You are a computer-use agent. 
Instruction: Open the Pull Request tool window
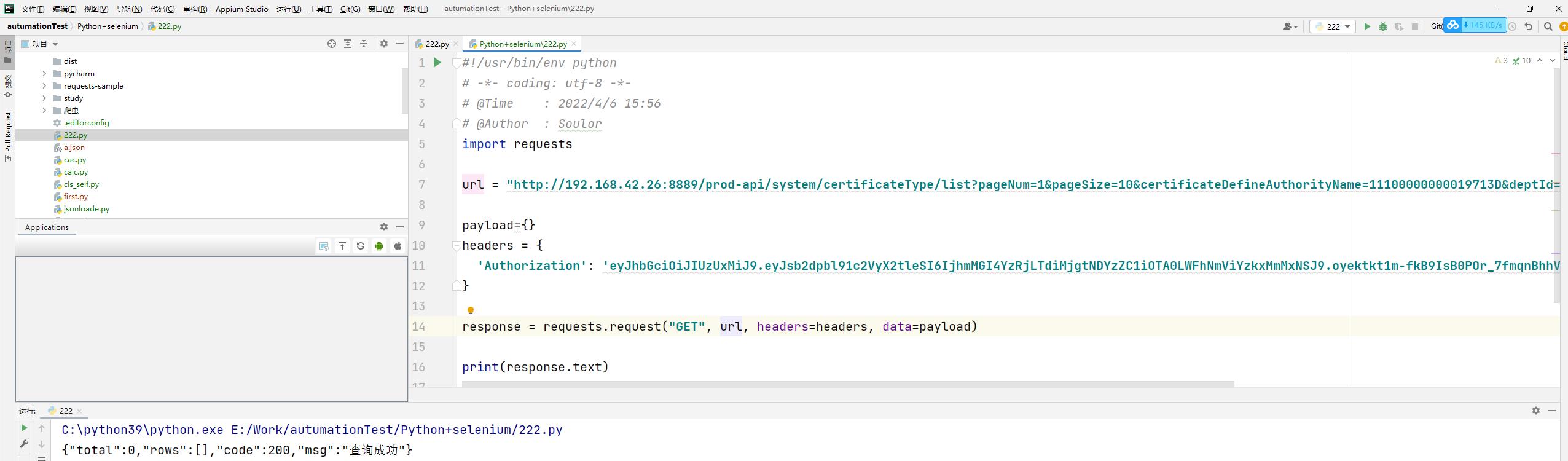pos(8,136)
